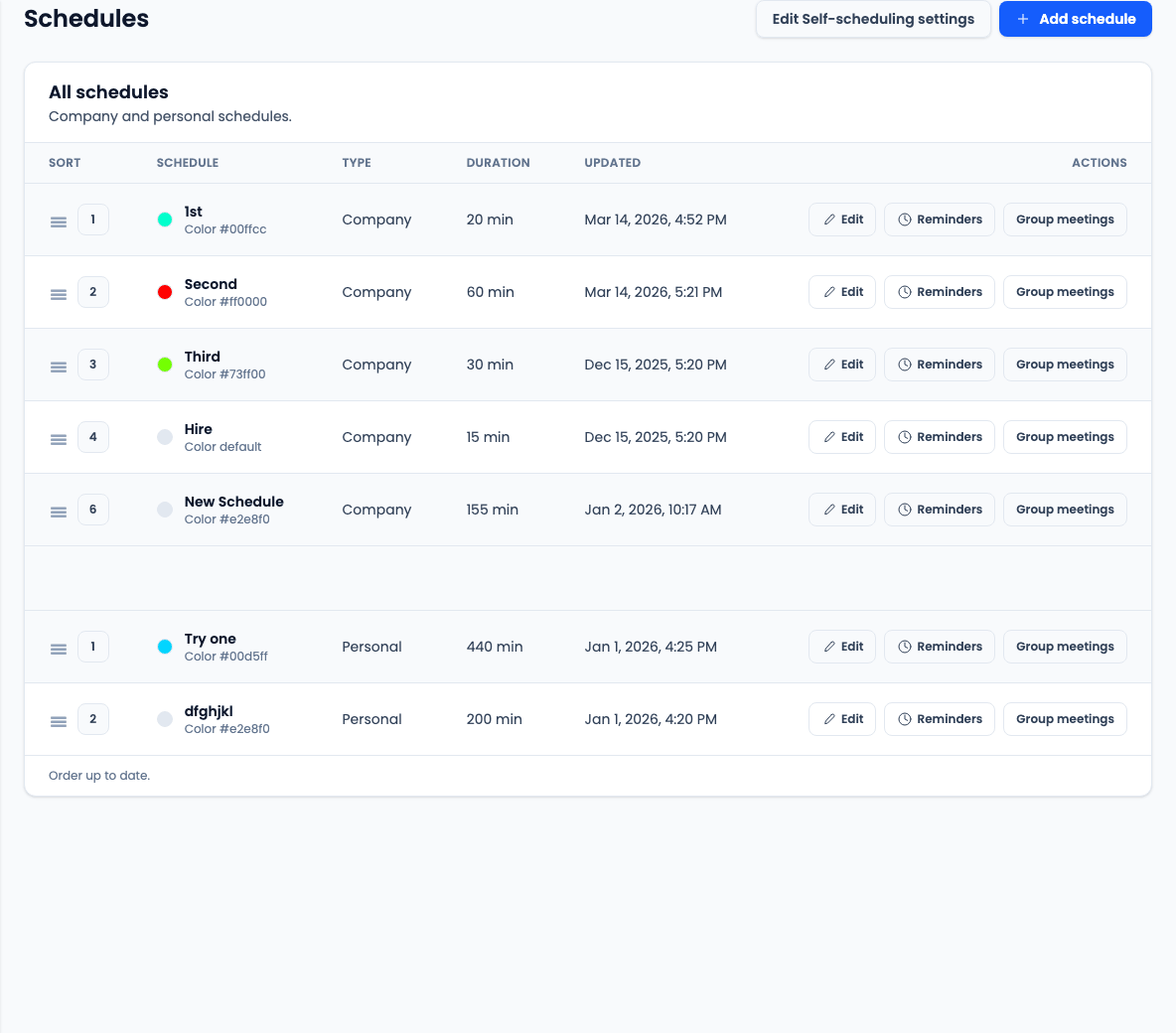Click the drag handle for New Schedule

coord(59,513)
